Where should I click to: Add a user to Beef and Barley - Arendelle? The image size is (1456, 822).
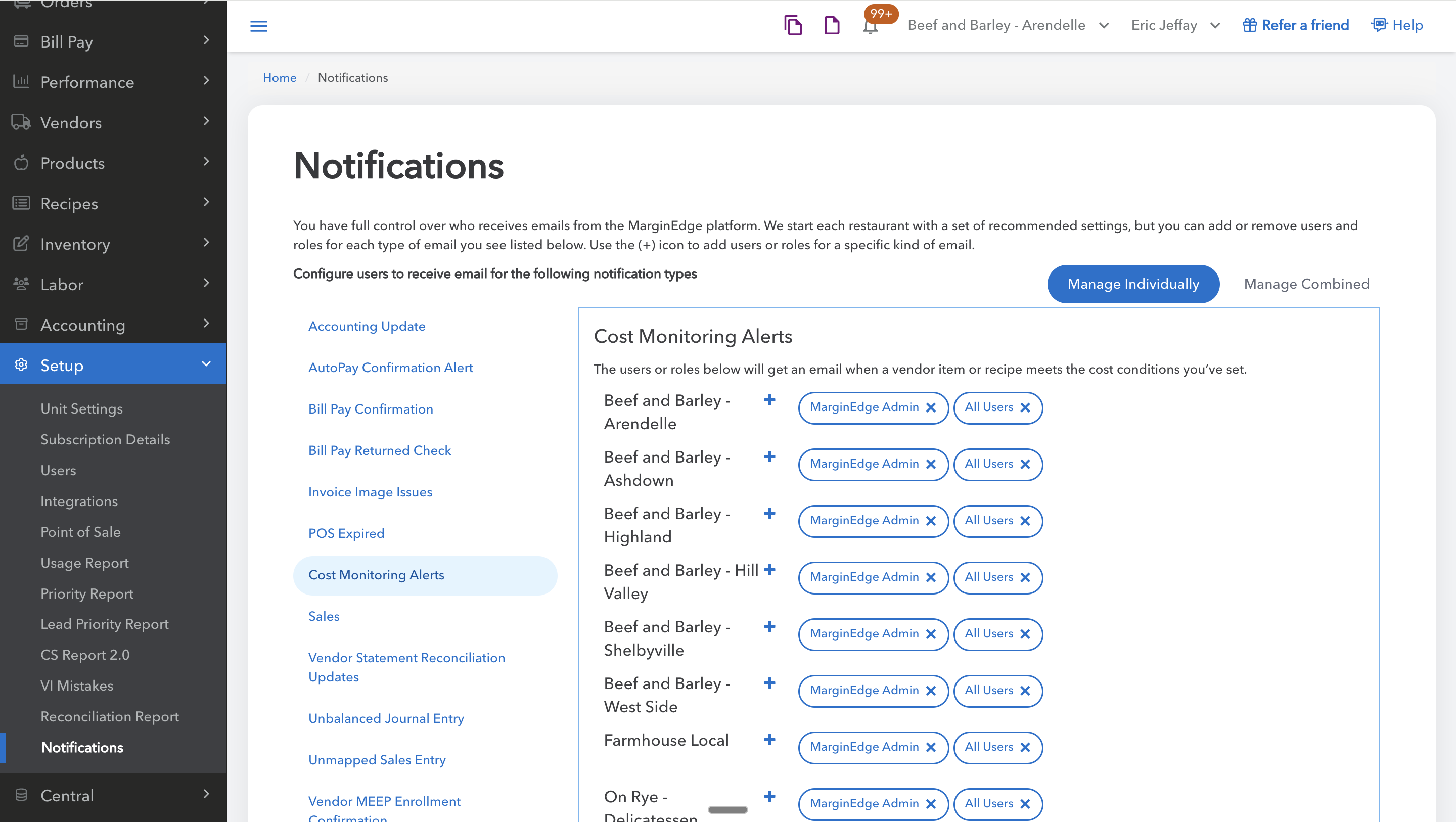click(769, 400)
